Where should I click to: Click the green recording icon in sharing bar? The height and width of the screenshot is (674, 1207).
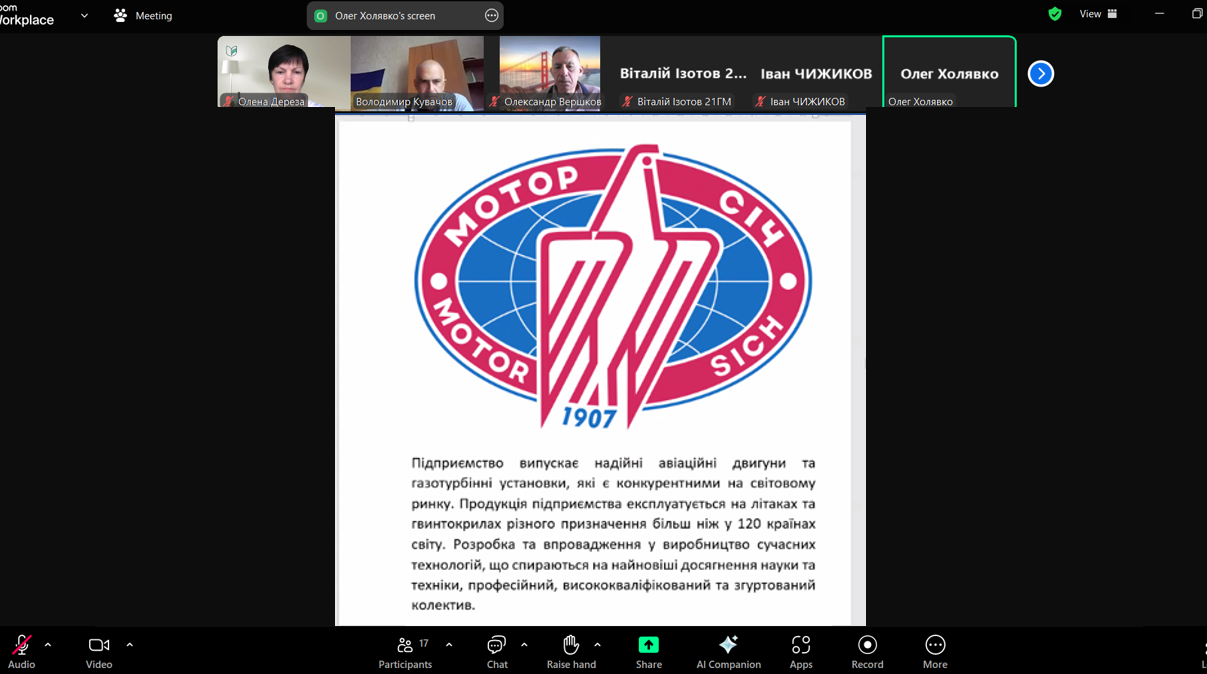(321, 16)
